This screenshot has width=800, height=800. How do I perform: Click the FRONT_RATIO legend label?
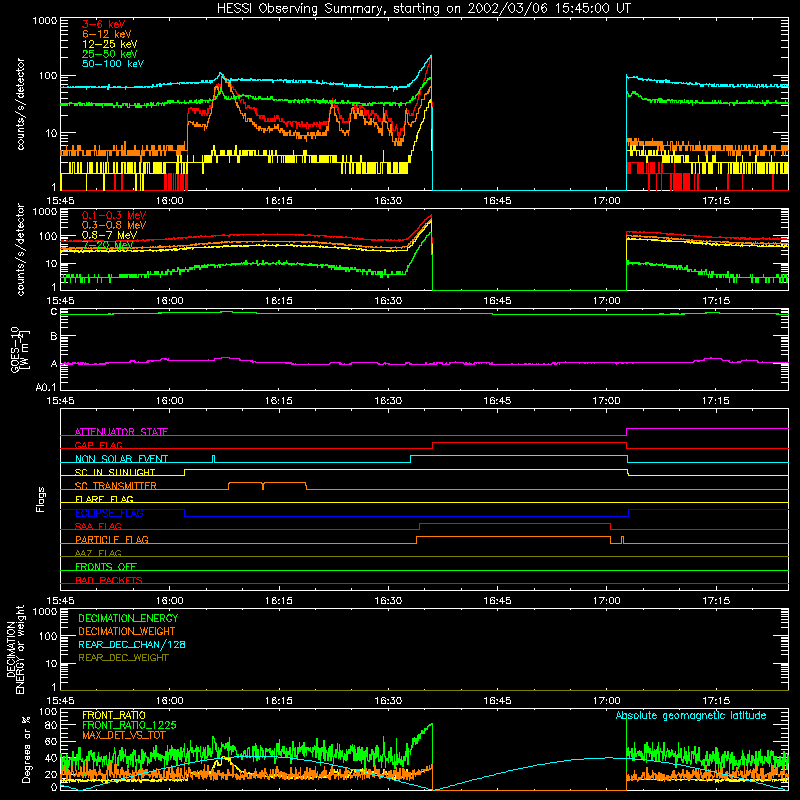pyautogui.click(x=114, y=715)
